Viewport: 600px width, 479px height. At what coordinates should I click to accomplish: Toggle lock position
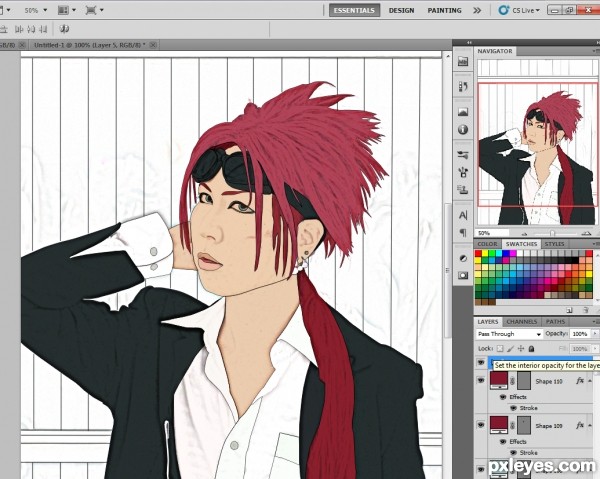(x=521, y=349)
